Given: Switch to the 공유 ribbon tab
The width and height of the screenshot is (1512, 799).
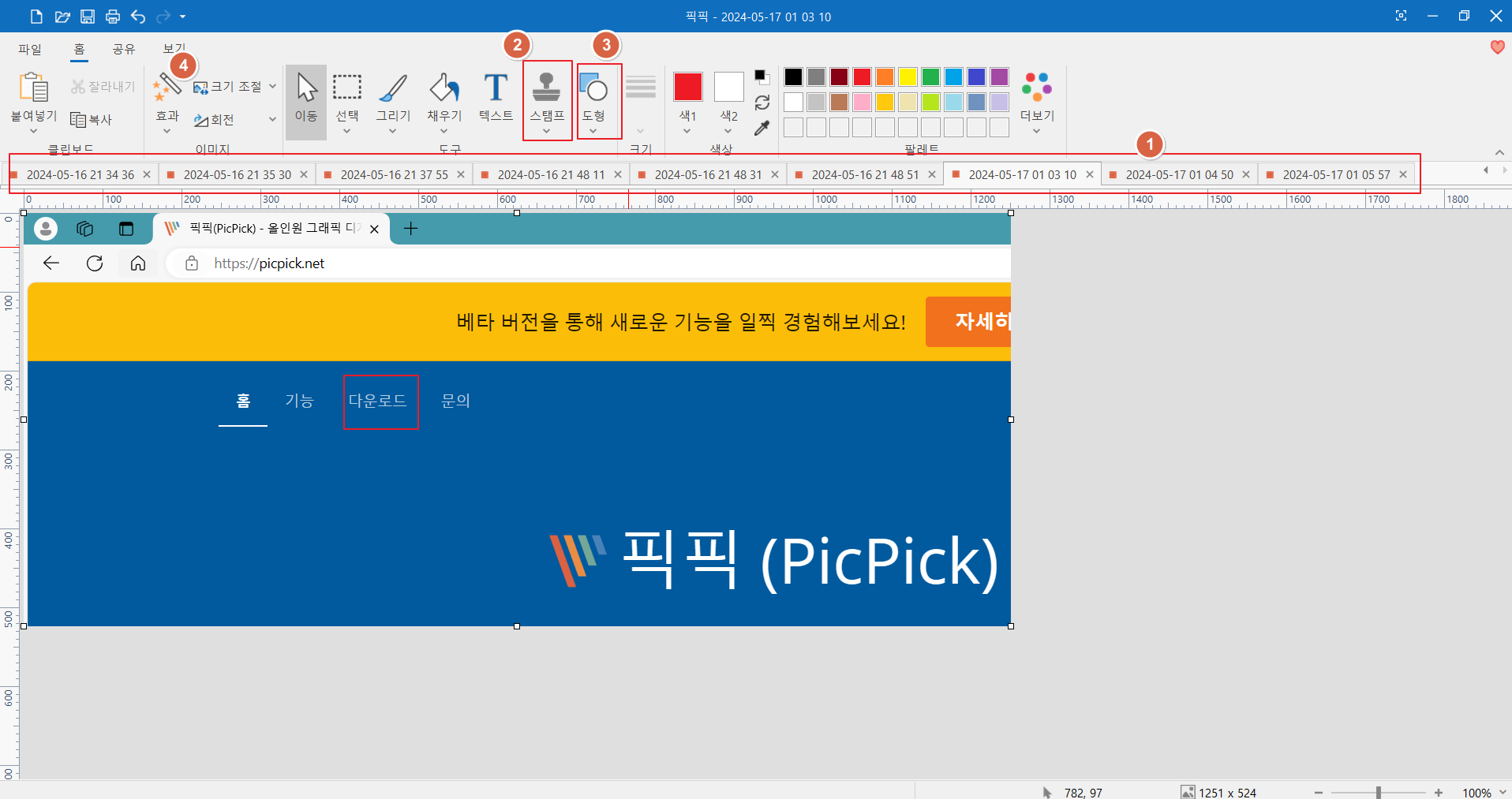Looking at the screenshot, I should (x=124, y=49).
